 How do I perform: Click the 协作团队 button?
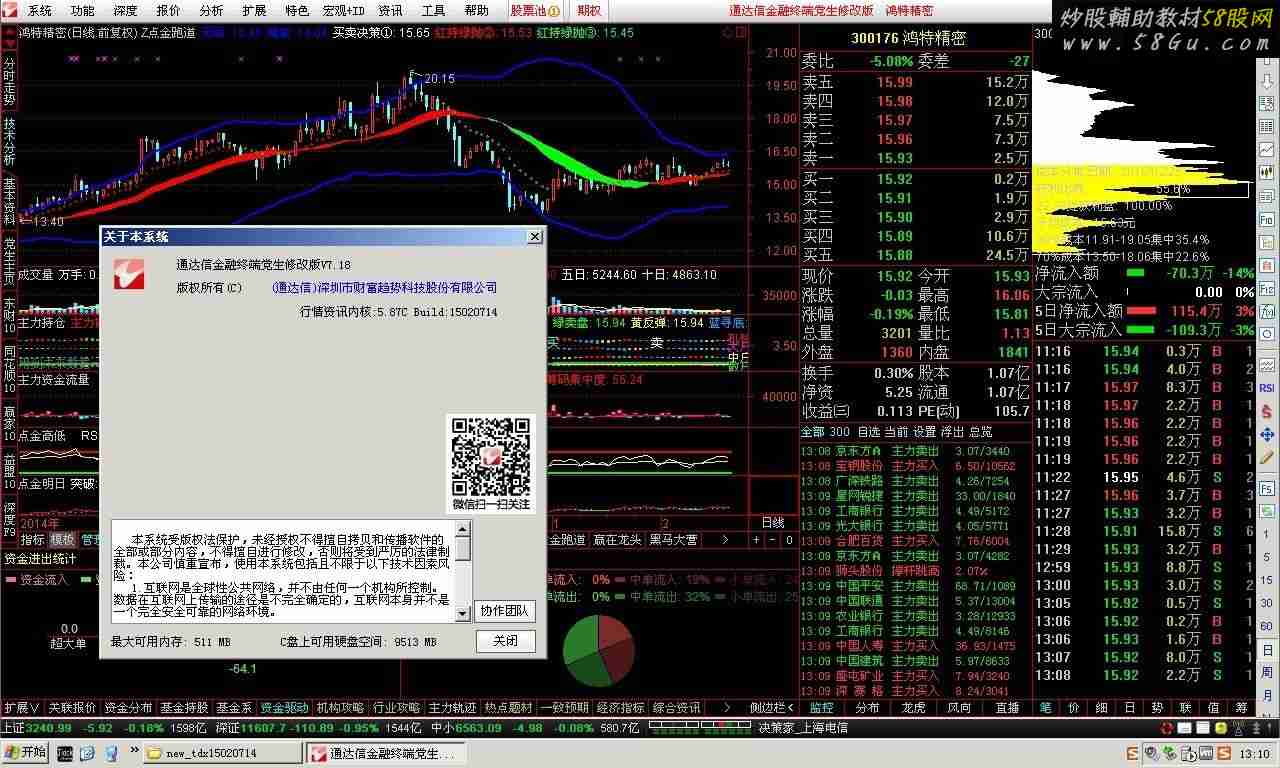(x=506, y=610)
